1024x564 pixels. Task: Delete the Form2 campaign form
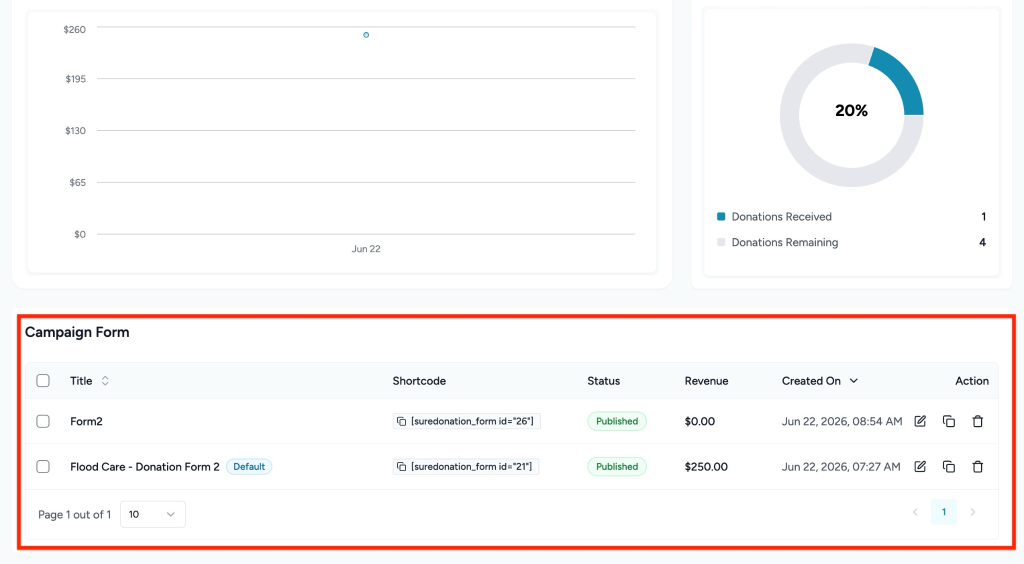pyautogui.click(x=978, y=421)
